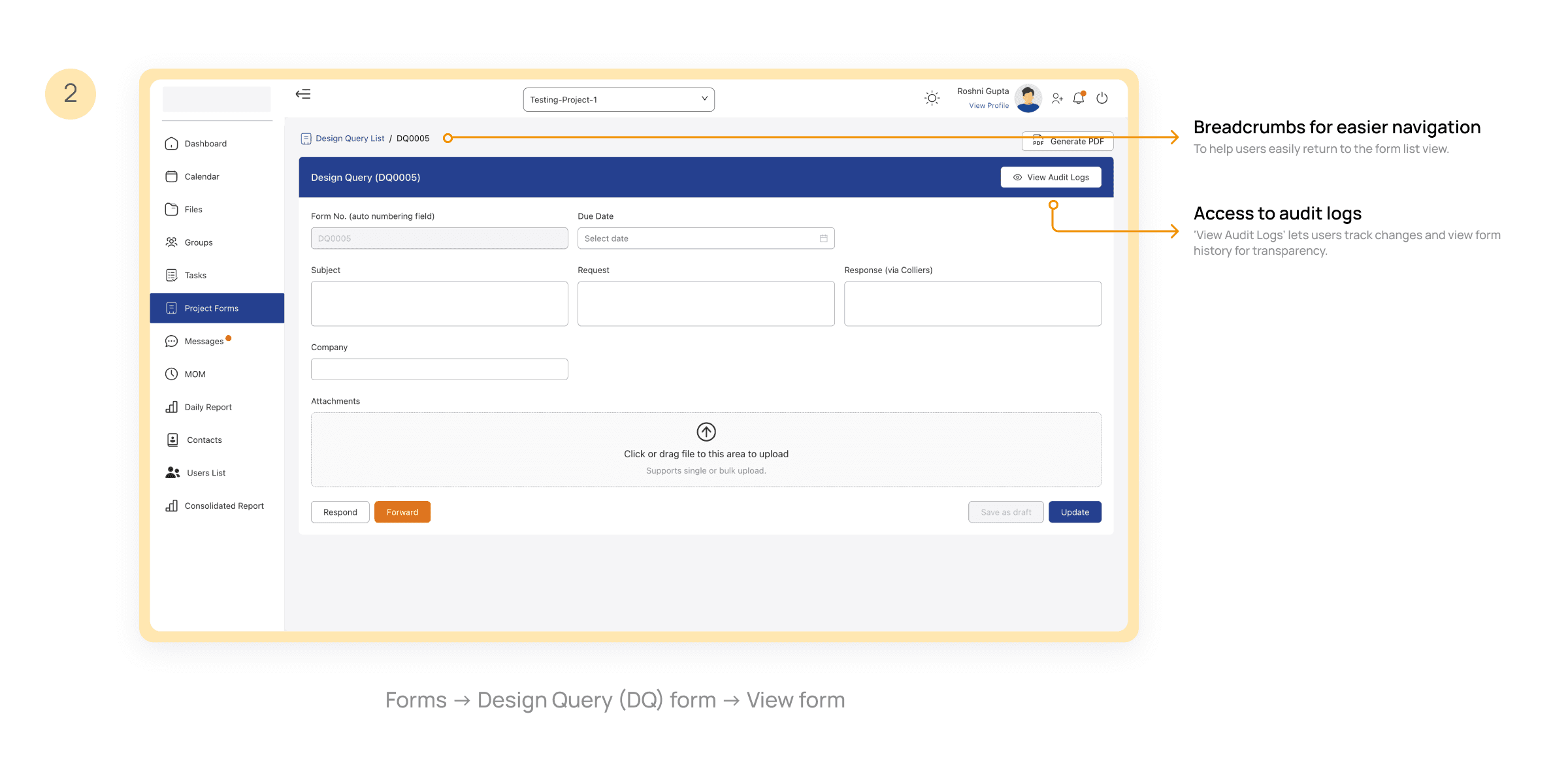Open notifications with the bell icon
The height and width of the screenshot is (778, 1568).
click(x=1079, y=98)
